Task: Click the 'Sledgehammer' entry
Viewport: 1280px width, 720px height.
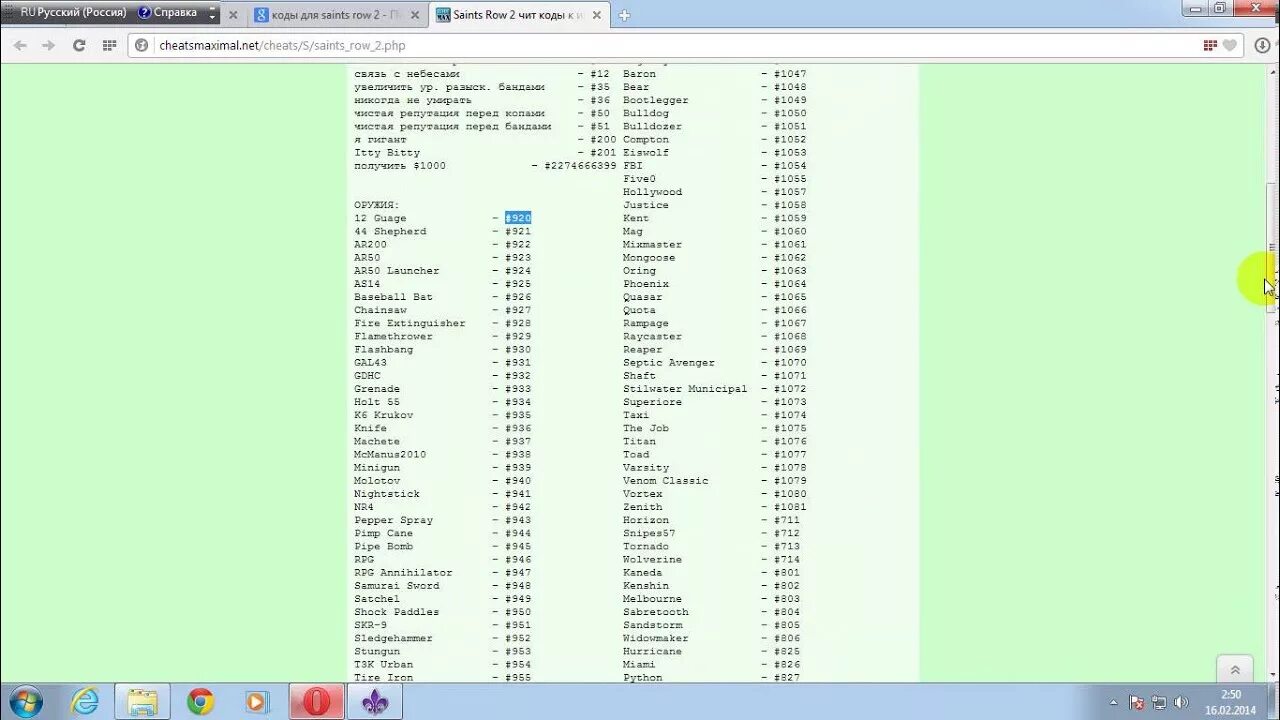Action: [x=393, y=638]
